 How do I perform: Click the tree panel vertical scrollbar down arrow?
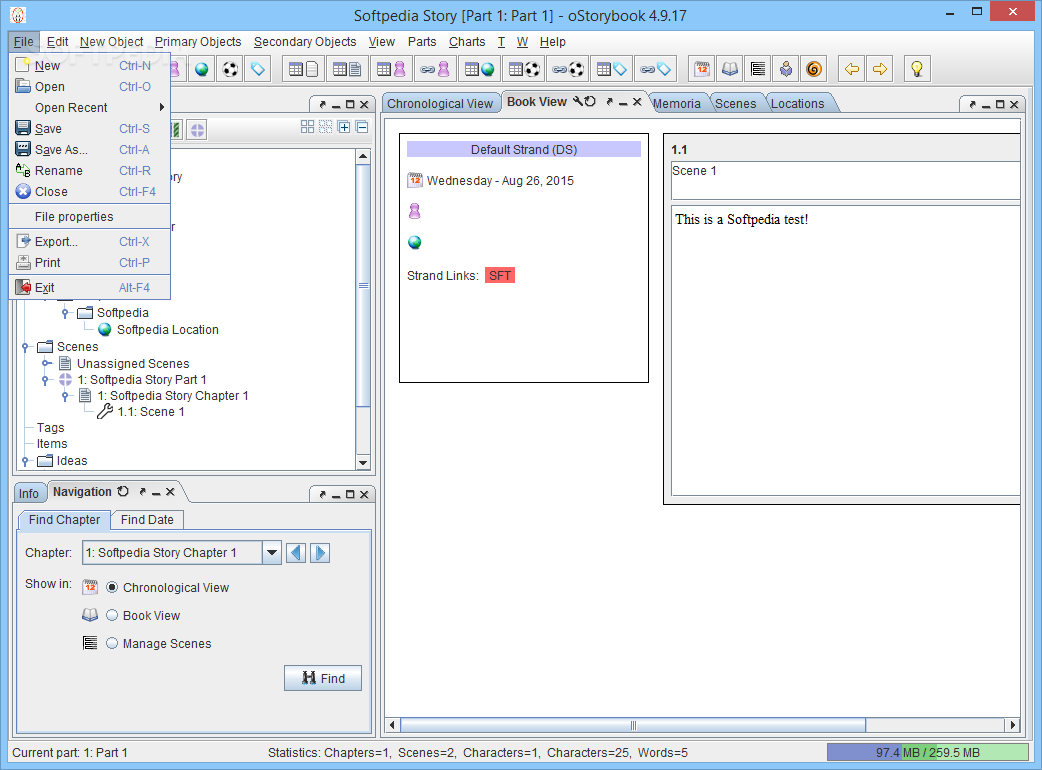pyautogui.click(x=363, y=462)
